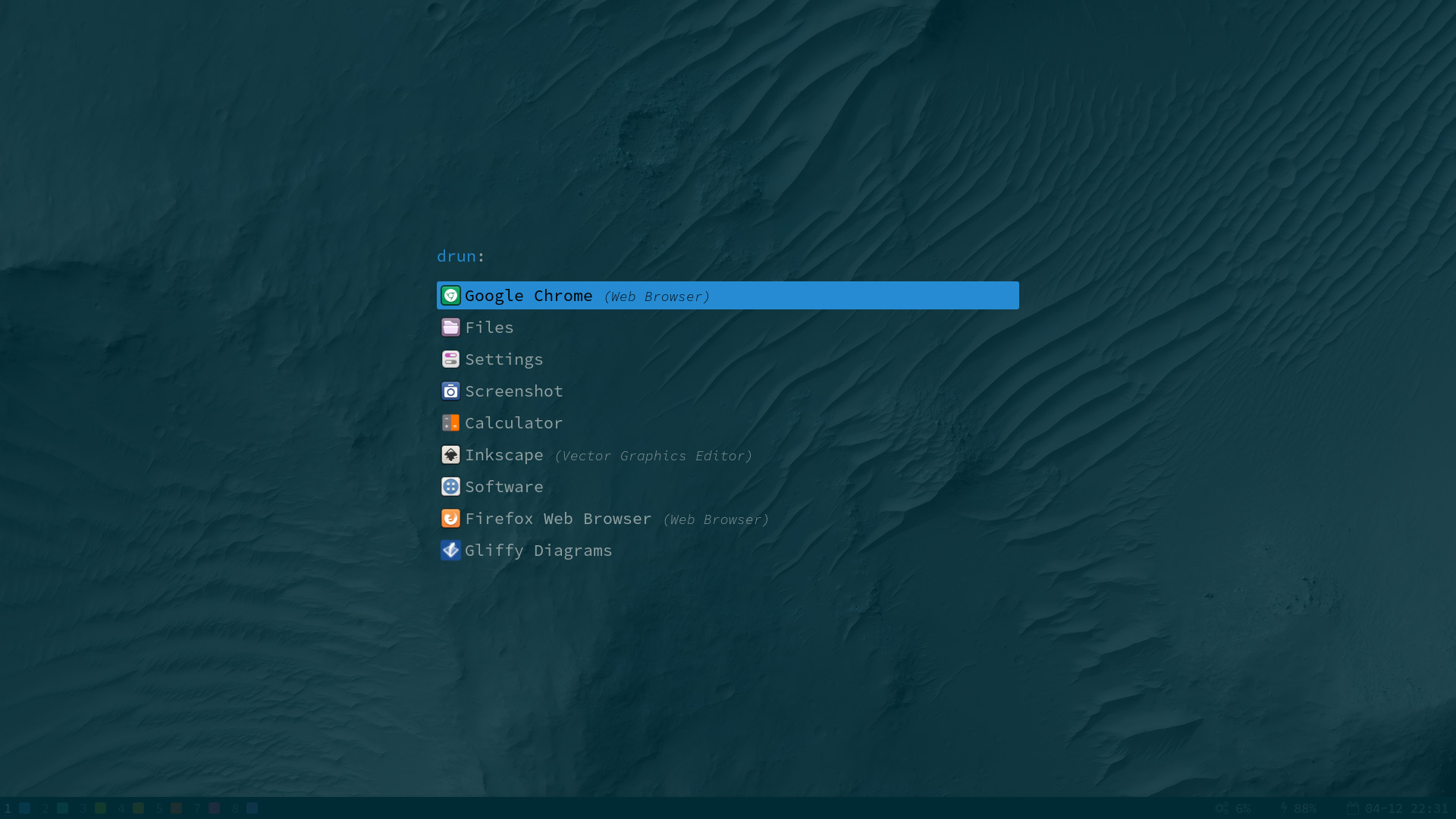1456x819 pixels.
Task: Click the Calculator icon
Action: pos(450,423)
